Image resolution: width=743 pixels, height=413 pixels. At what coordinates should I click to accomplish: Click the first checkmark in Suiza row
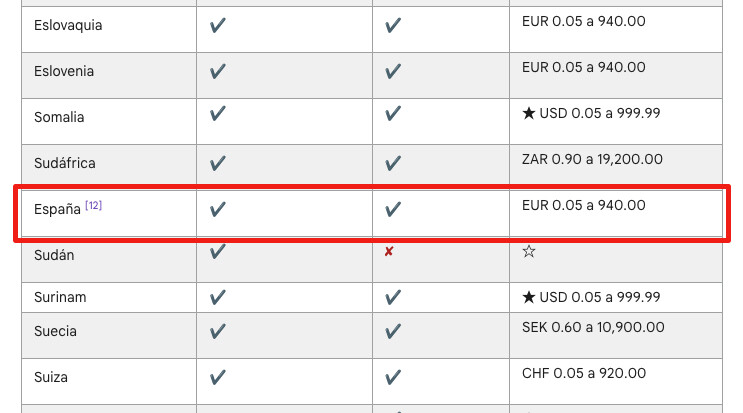218,377
